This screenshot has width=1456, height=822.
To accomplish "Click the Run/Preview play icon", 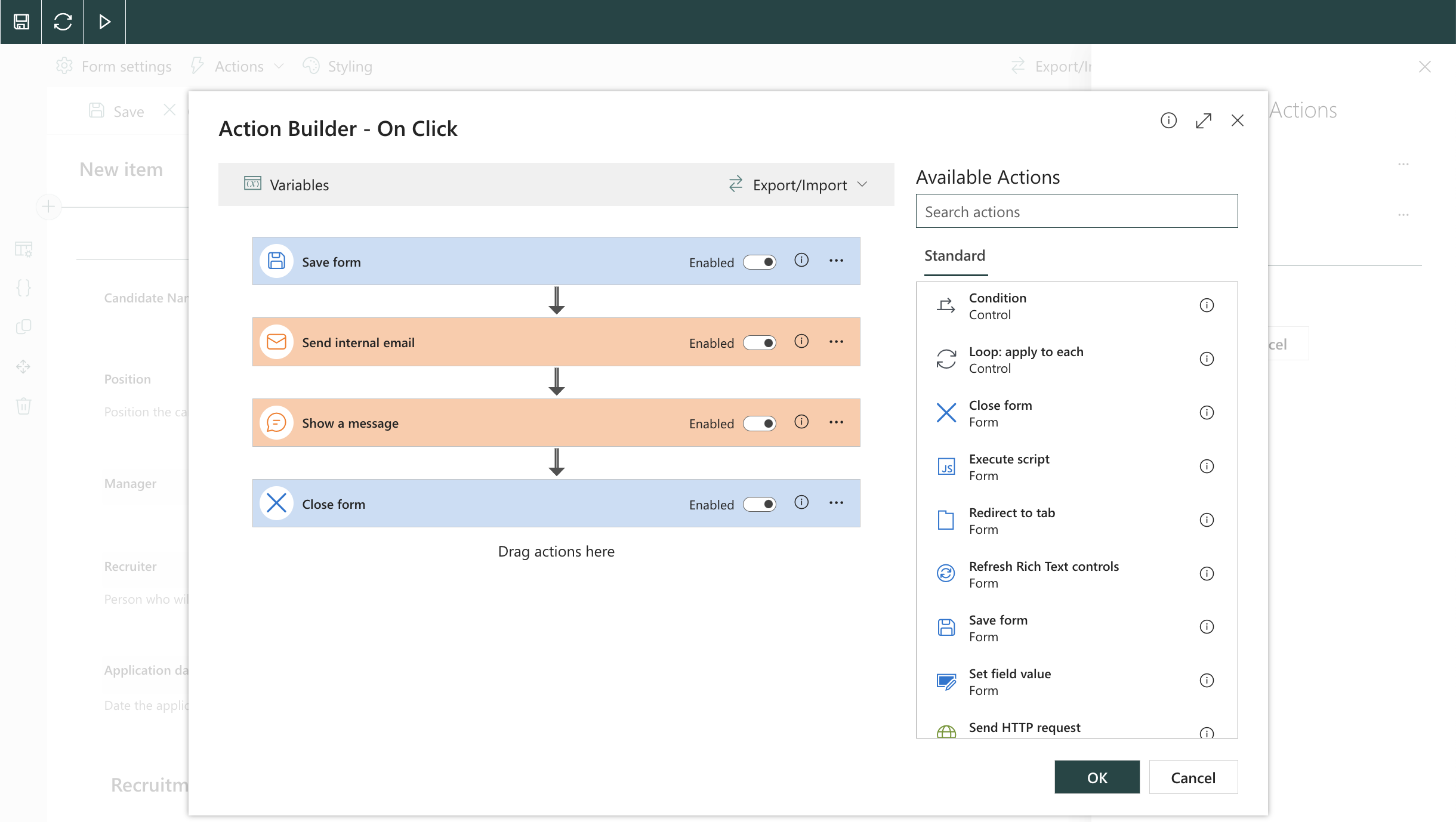I will click(104, 22).
